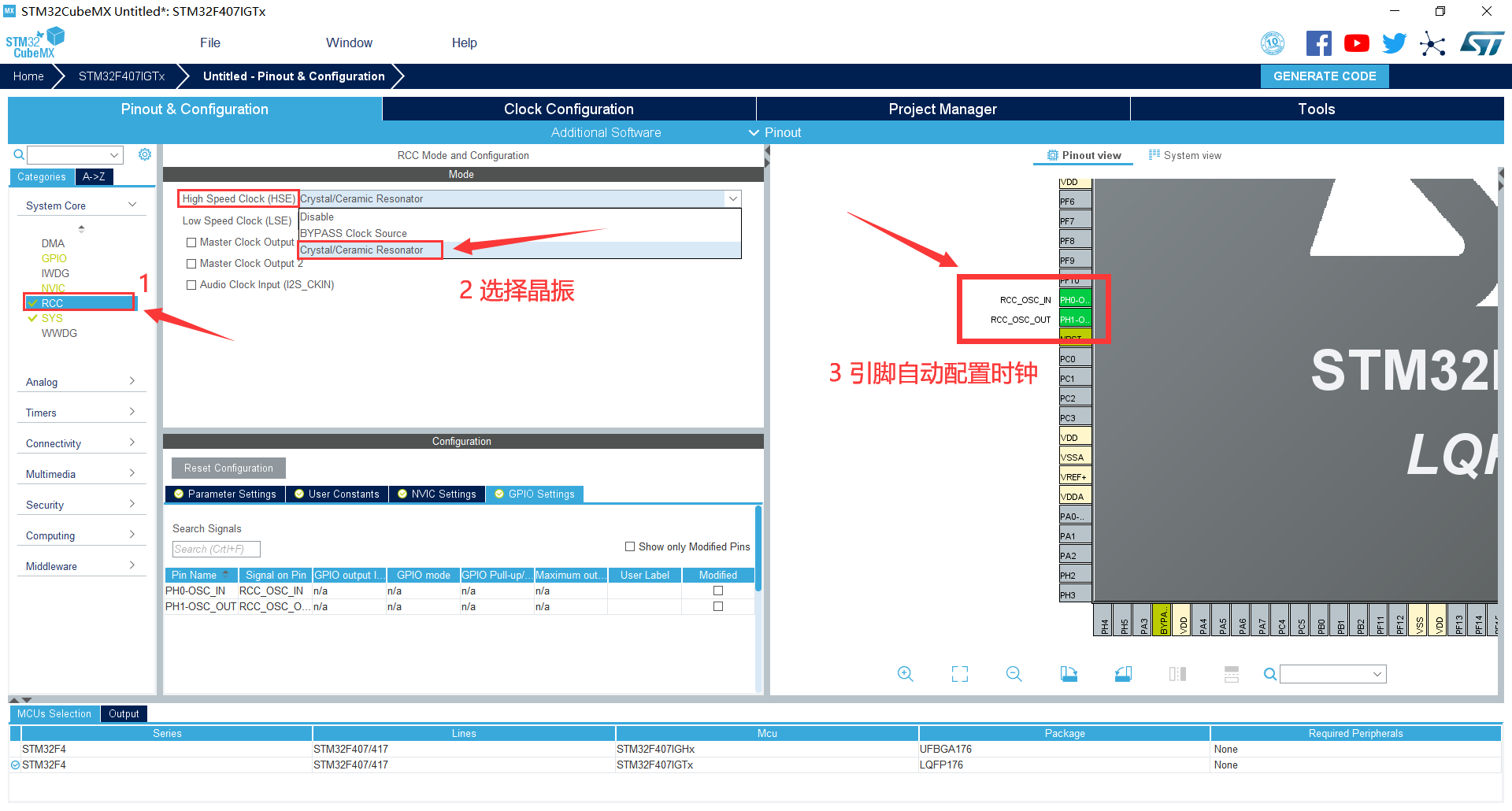The image size is (1512, 811).
Task: Open the Facebook icon link
Action: (1318, 43)
